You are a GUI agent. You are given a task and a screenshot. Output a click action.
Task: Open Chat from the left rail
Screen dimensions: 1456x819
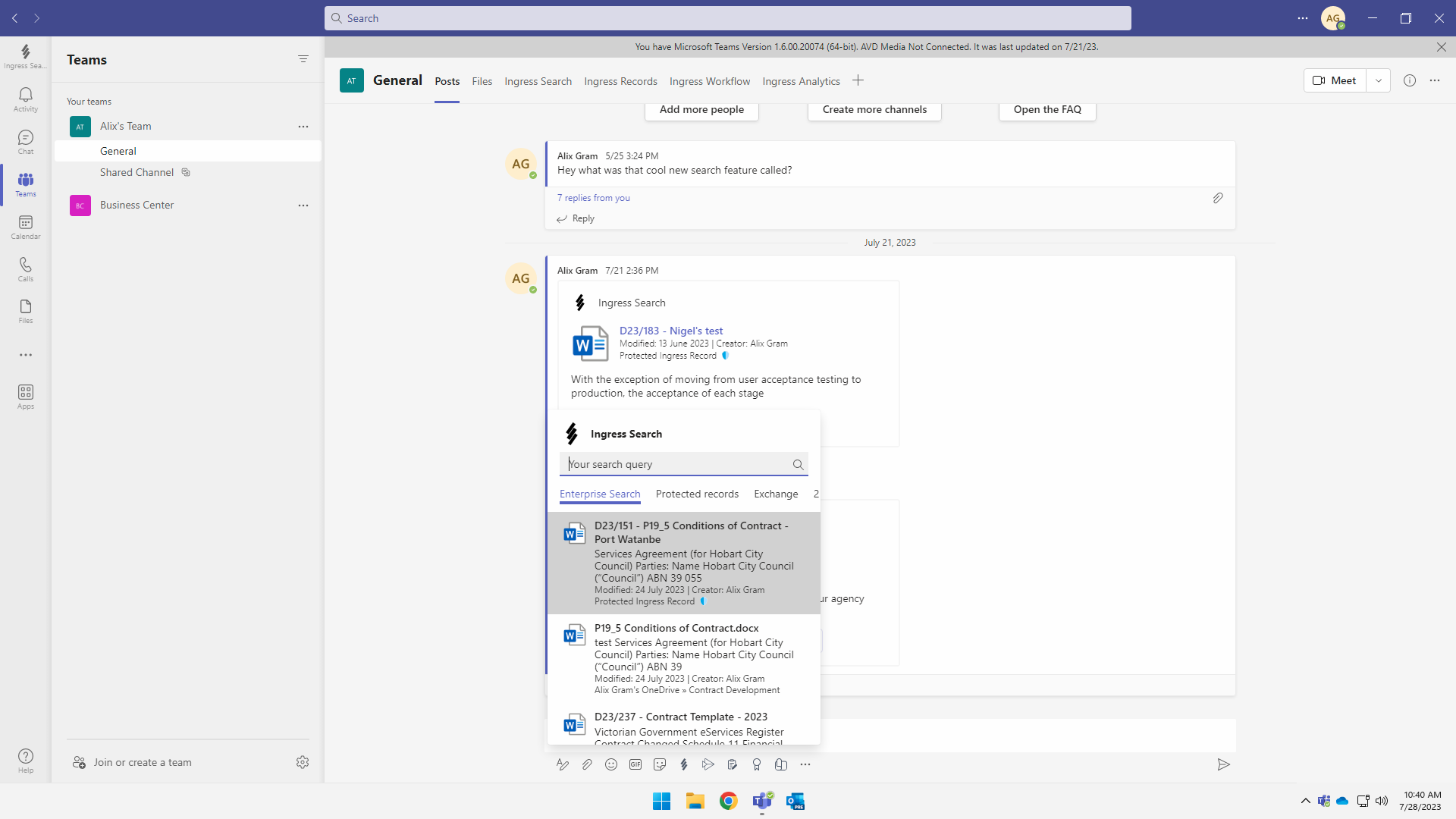tap(25, 142)
